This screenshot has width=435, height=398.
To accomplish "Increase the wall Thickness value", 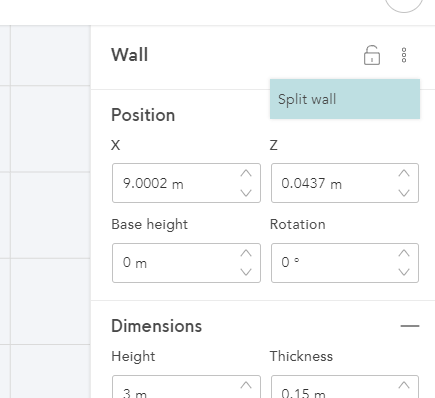I will 404,385.
